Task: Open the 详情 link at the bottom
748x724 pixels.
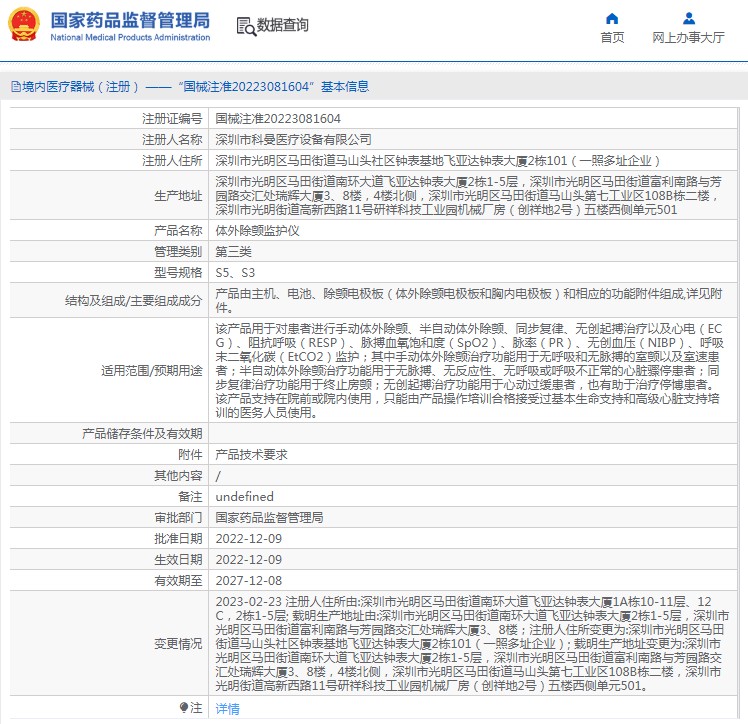Action: (228, 708)
